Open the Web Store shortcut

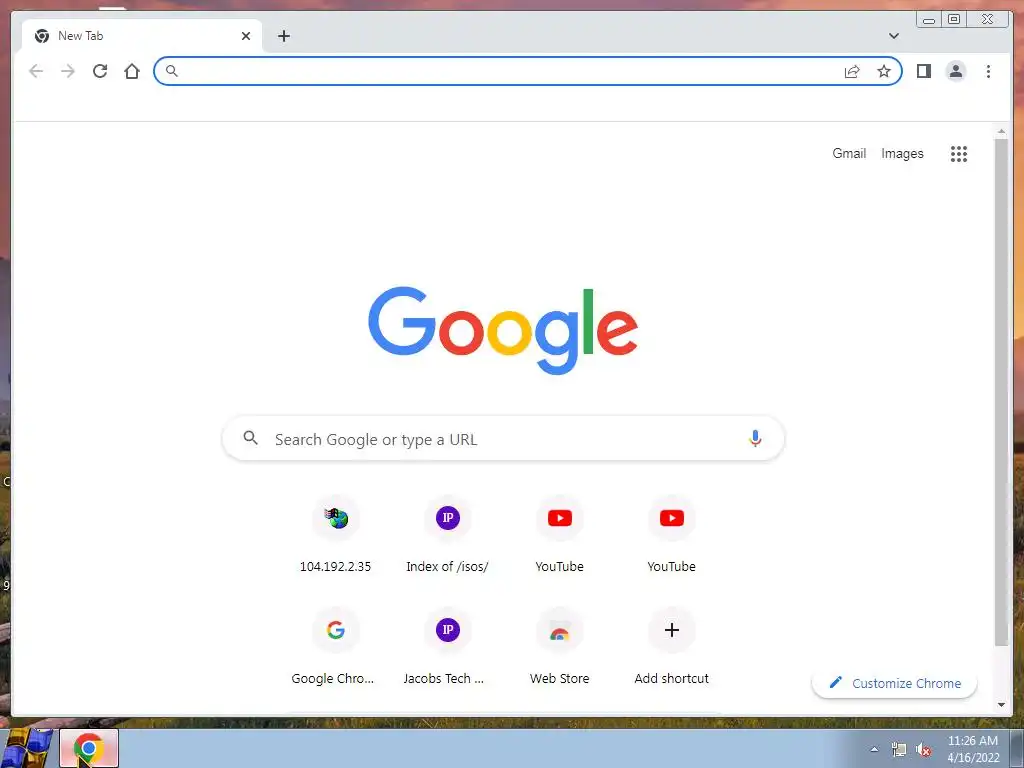(560, 647)
